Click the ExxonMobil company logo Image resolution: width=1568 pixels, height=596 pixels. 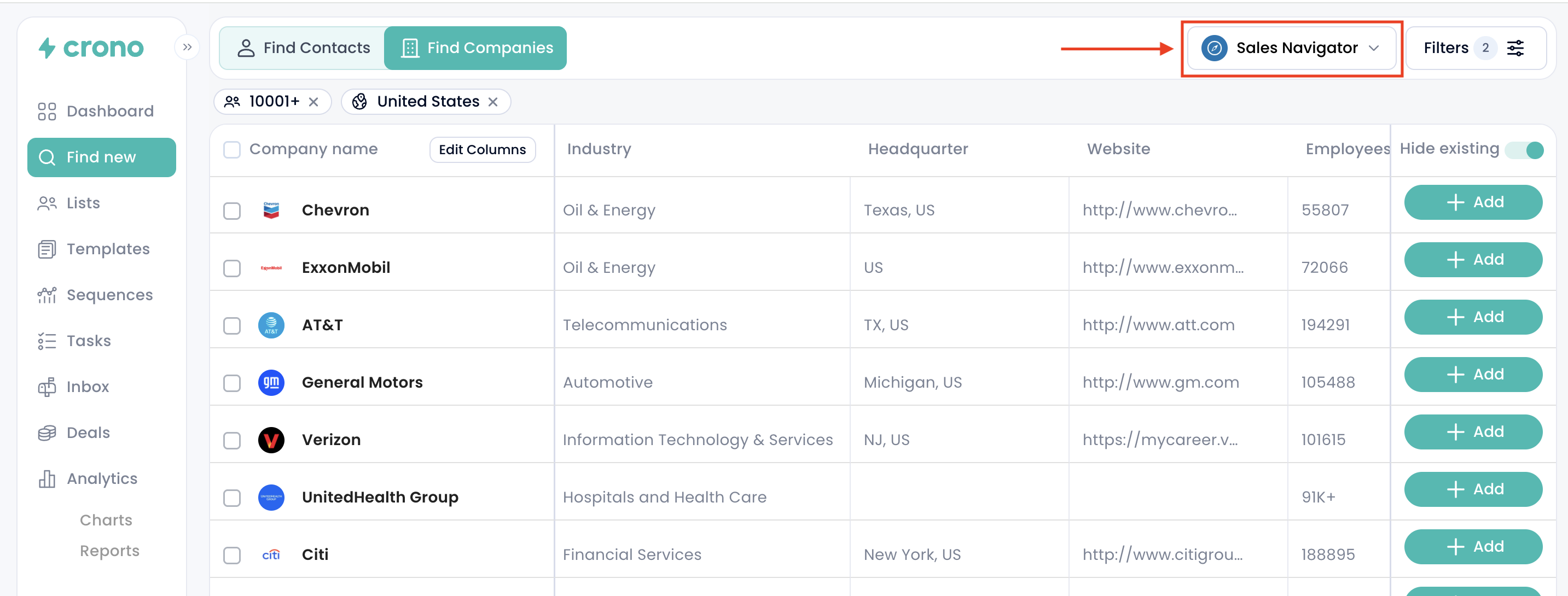[271, 267]
